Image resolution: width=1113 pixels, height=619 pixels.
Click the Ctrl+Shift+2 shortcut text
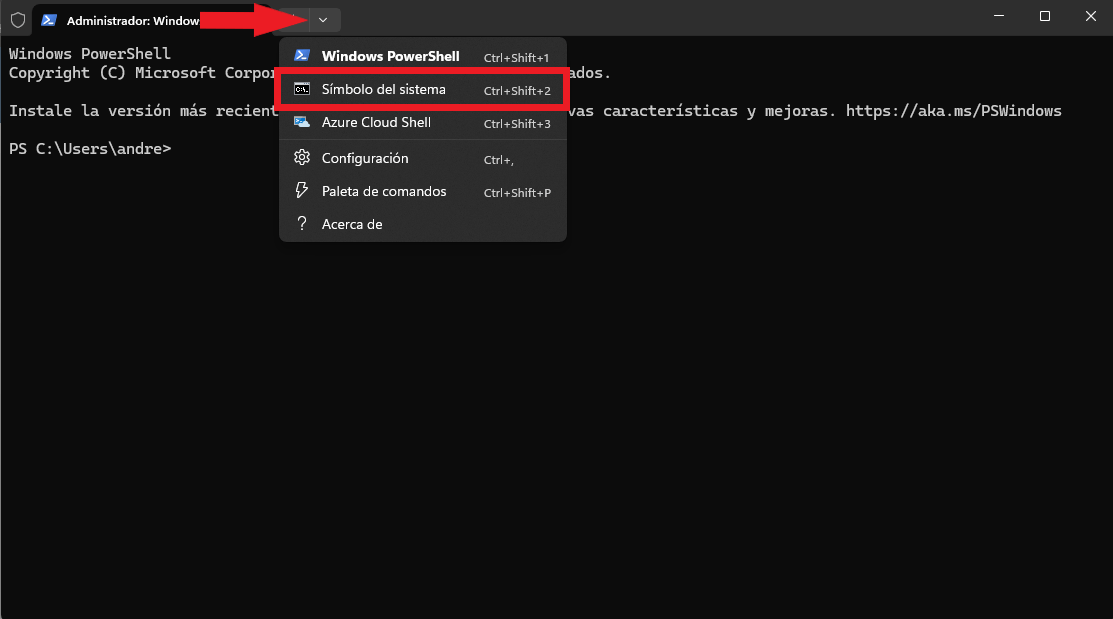point(517,91)
